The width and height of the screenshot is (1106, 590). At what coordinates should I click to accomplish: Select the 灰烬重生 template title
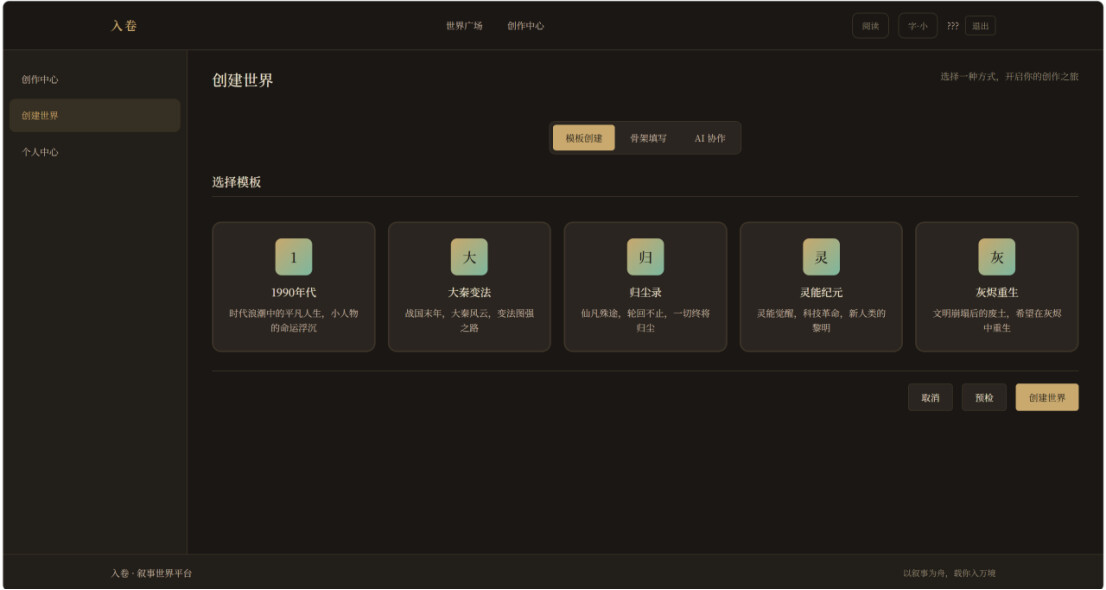click(997, 292)
